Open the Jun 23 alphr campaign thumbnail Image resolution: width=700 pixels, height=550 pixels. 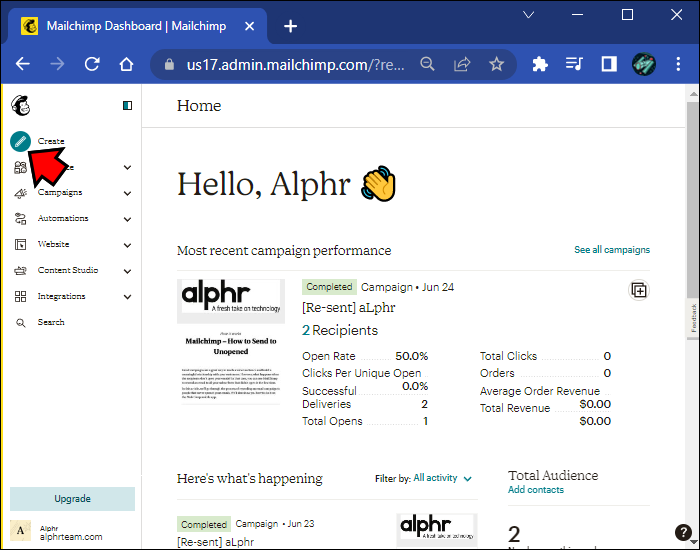coord(437,529)
